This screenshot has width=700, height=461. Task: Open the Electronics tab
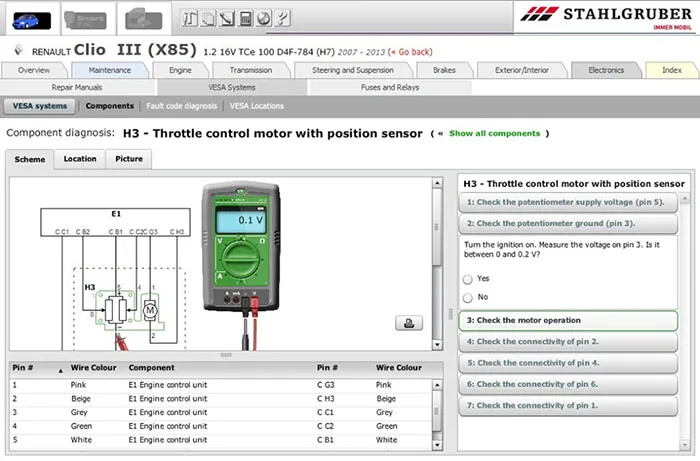pos(606,71)
